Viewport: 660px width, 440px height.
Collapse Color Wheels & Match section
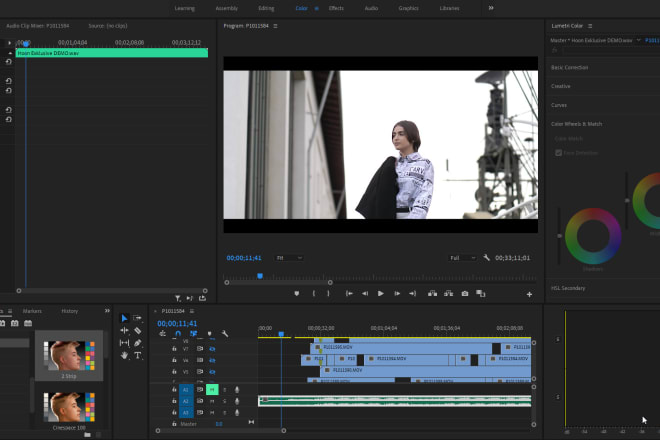tap(577, 124)
